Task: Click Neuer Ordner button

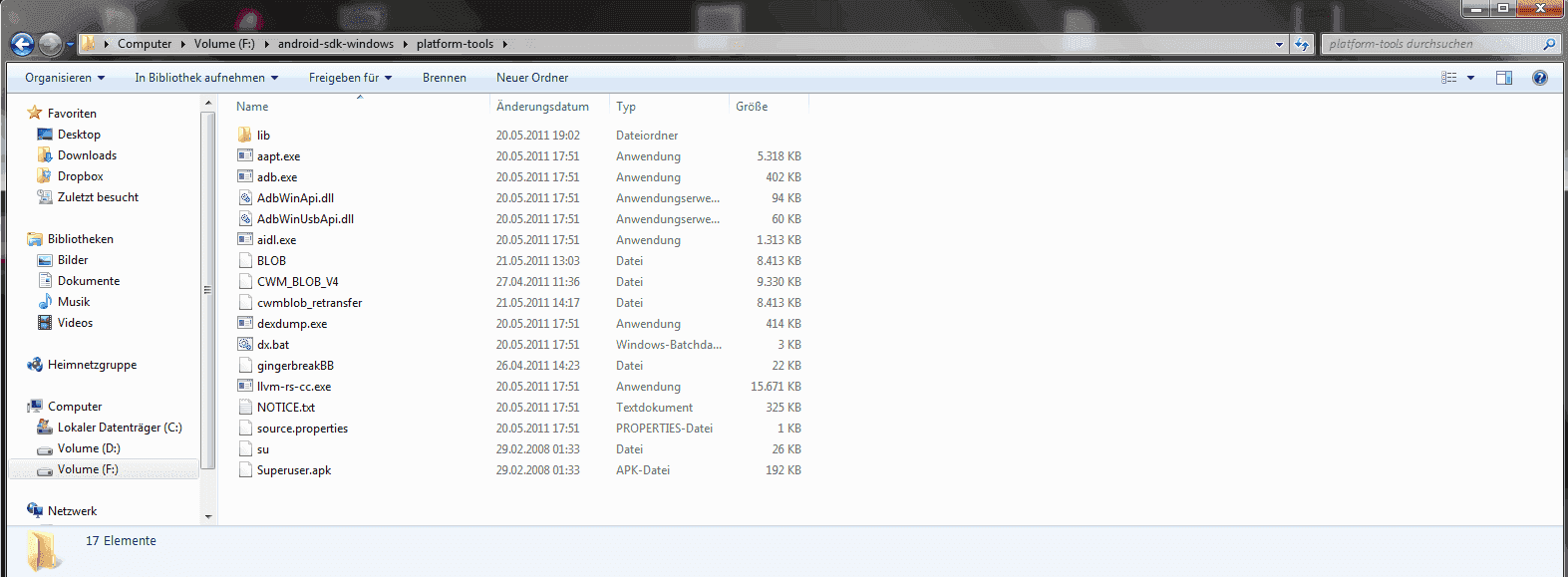Action: tap(532, 78)
